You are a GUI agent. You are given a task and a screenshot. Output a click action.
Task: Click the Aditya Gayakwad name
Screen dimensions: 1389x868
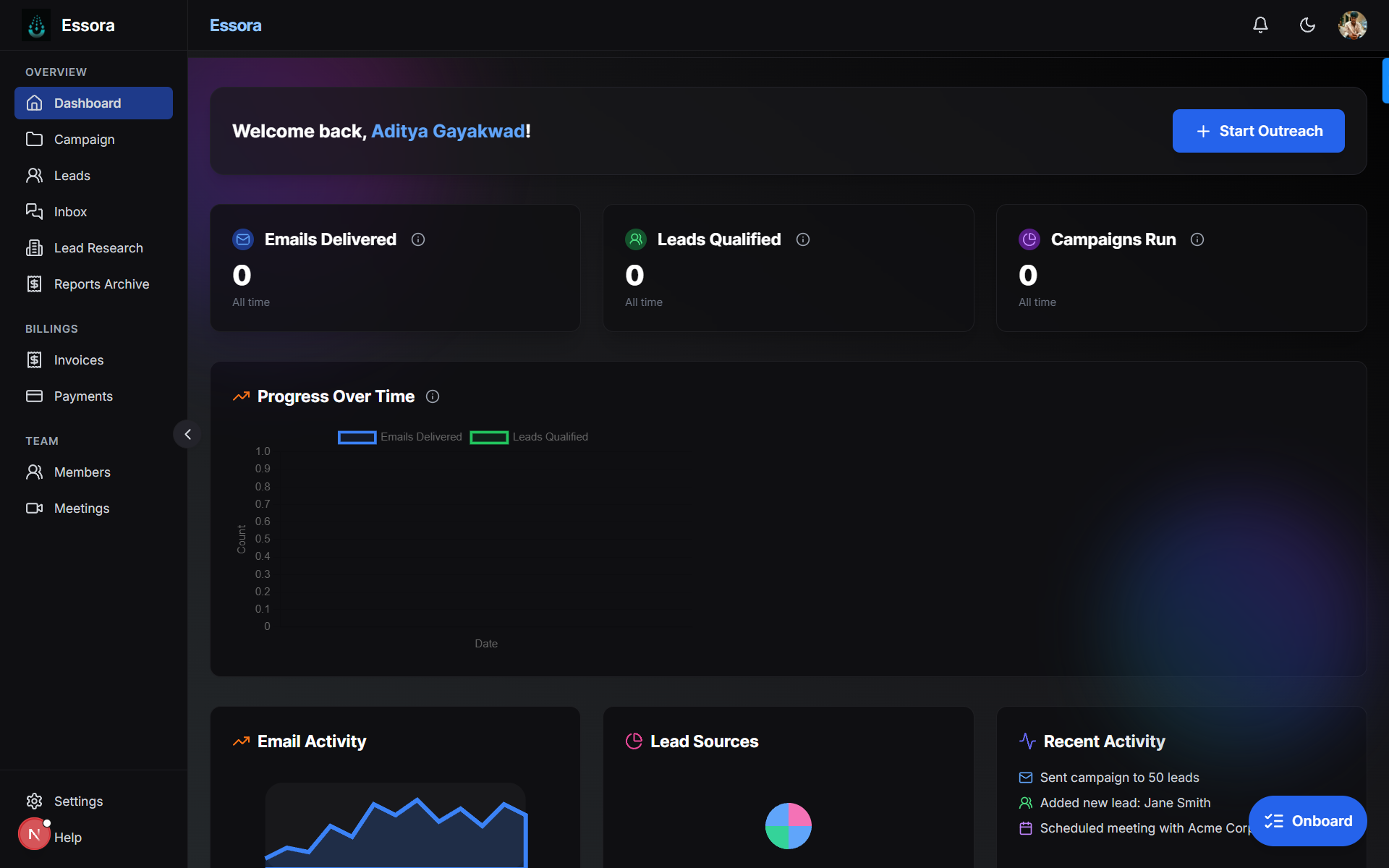(x=449, y=131)
